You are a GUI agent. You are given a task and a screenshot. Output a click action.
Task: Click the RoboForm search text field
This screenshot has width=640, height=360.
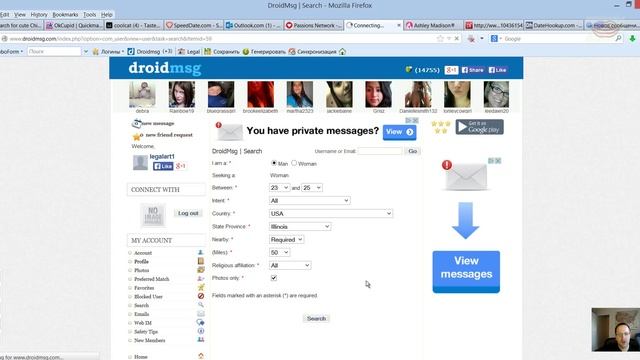[54, 51]
